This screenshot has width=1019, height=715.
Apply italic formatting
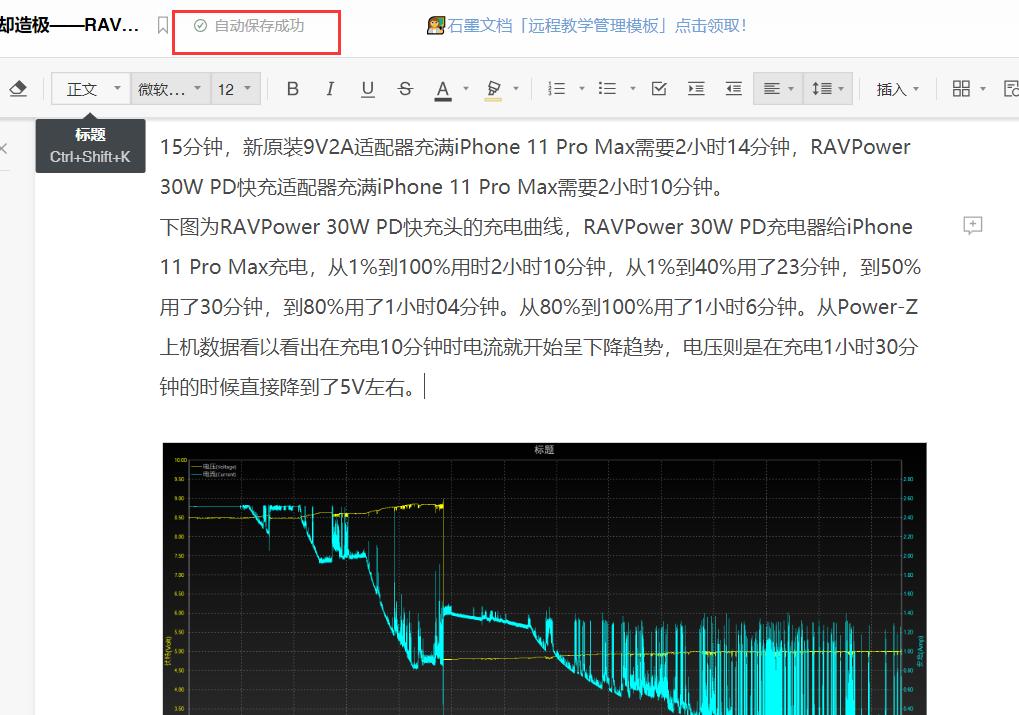click(x=329, y=88)
